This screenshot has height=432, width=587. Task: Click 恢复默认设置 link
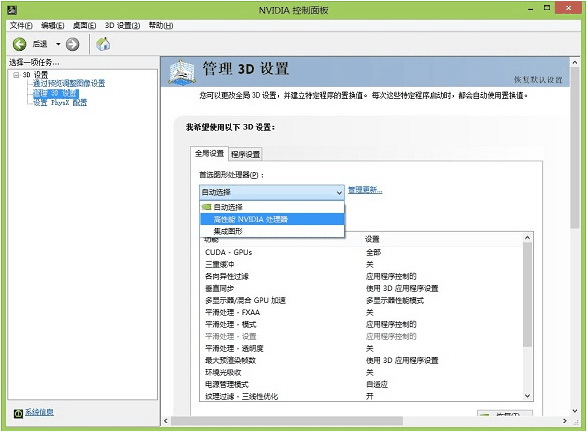click(538, 80)
